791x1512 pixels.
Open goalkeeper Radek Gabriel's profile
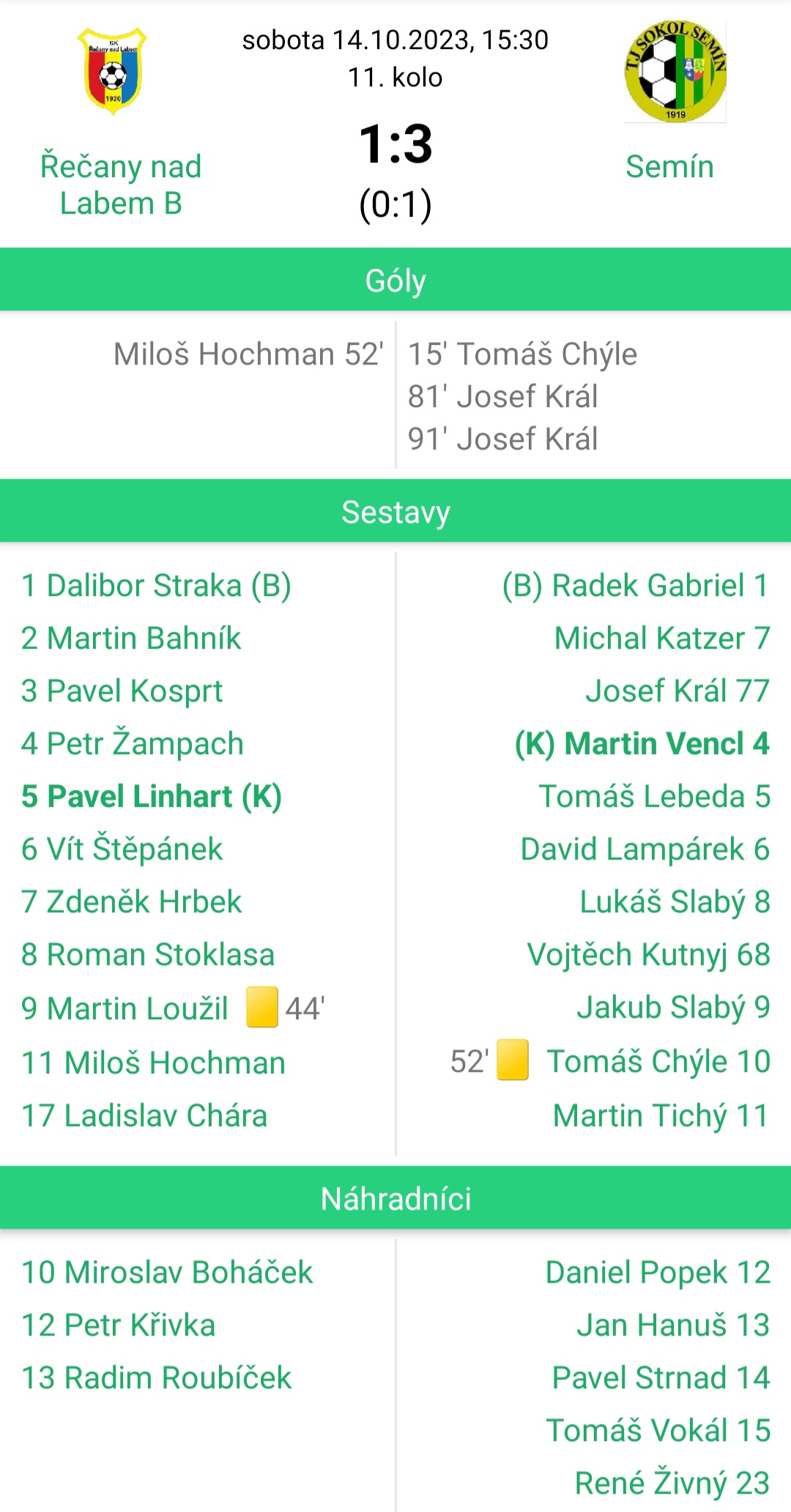(636, 586)
